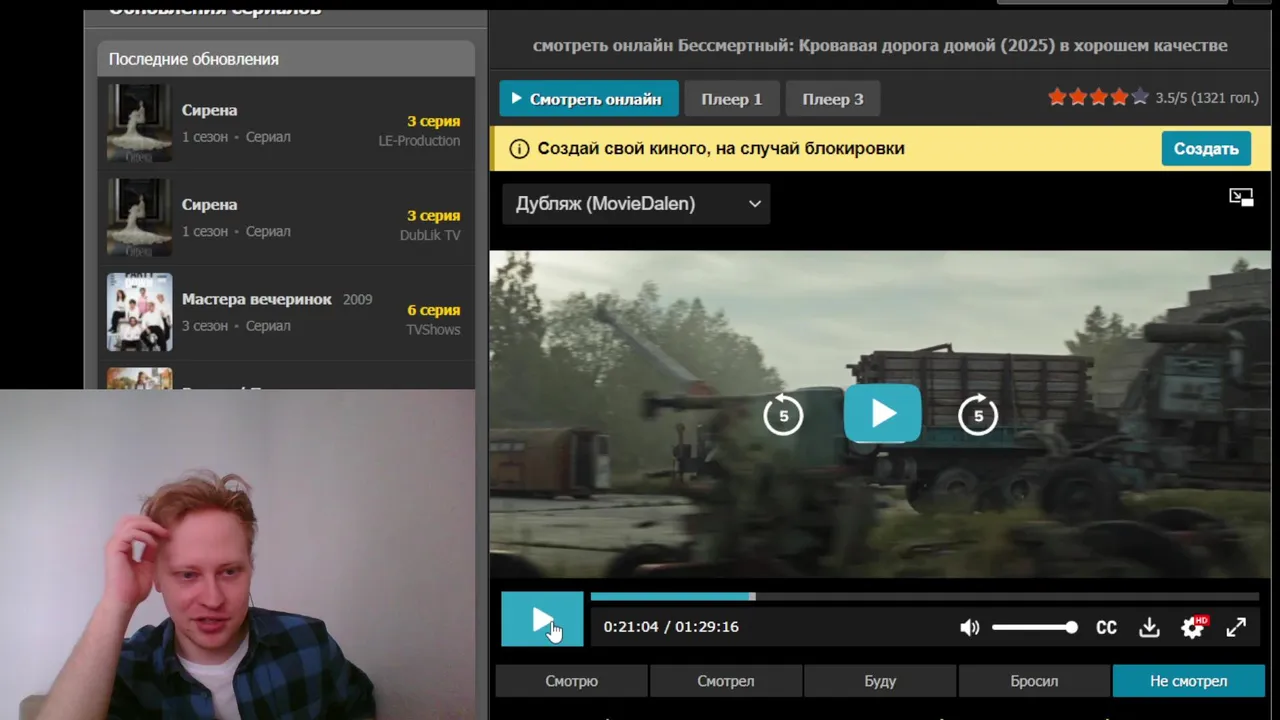Click the info icon in the yellow banner
The width and height of the screenshot is (1280, 720).
click(519, 149)
